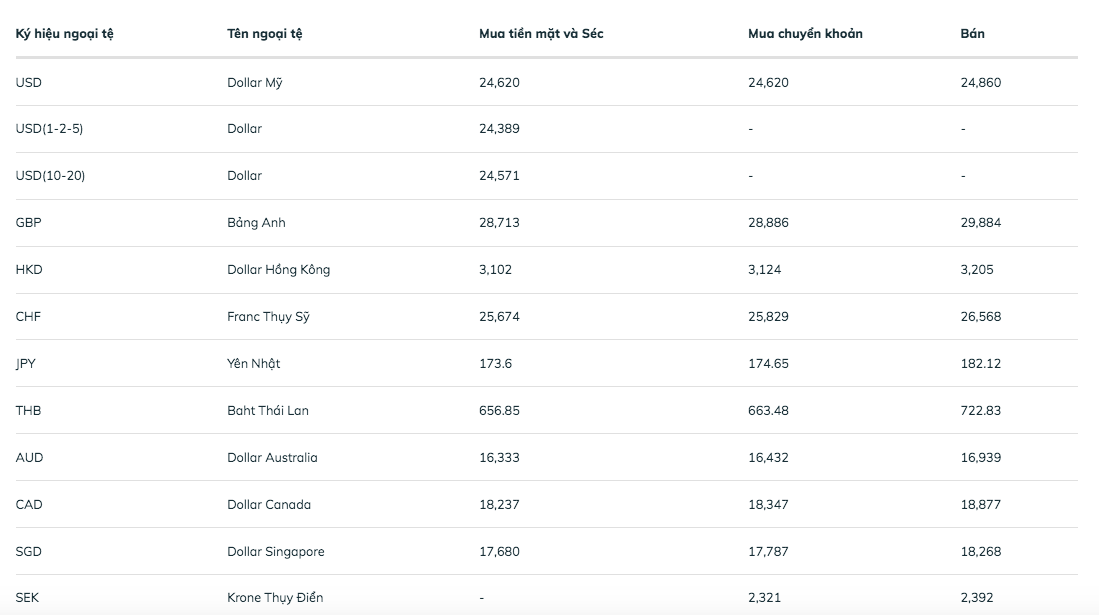Click the "Tên ngoại tệ" column header
The height and width of the screenshot is (615, 1099).
point(265,34)
